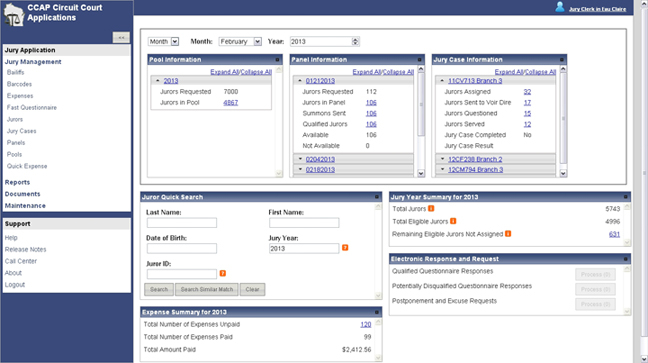Viewport: 648px width, 363px height.
Task: Click the Jury Case Information panel menu icon
Action: point(561,60)
